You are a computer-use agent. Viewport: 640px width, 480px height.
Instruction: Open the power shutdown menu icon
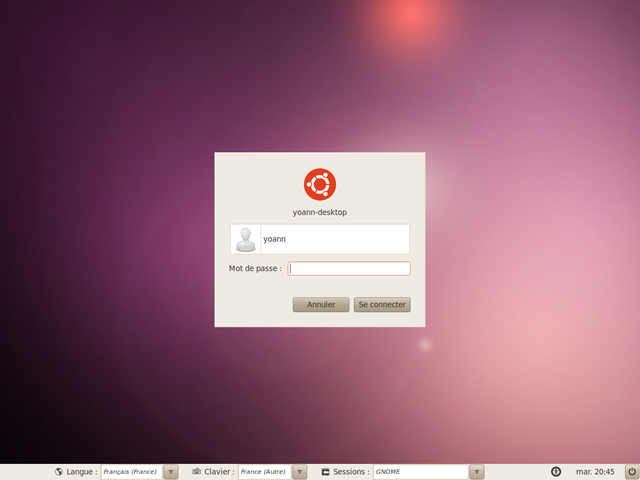coord(632,472)
